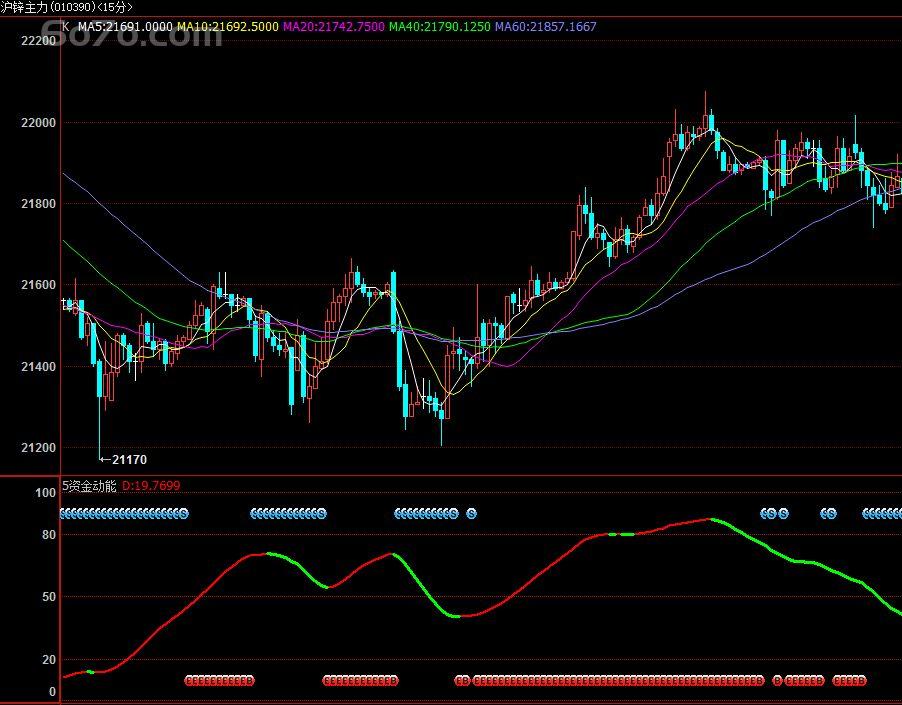Select the MA60:21857.1667 legend label
Viewport: 902px width, 705px height.
pos(546,26)
